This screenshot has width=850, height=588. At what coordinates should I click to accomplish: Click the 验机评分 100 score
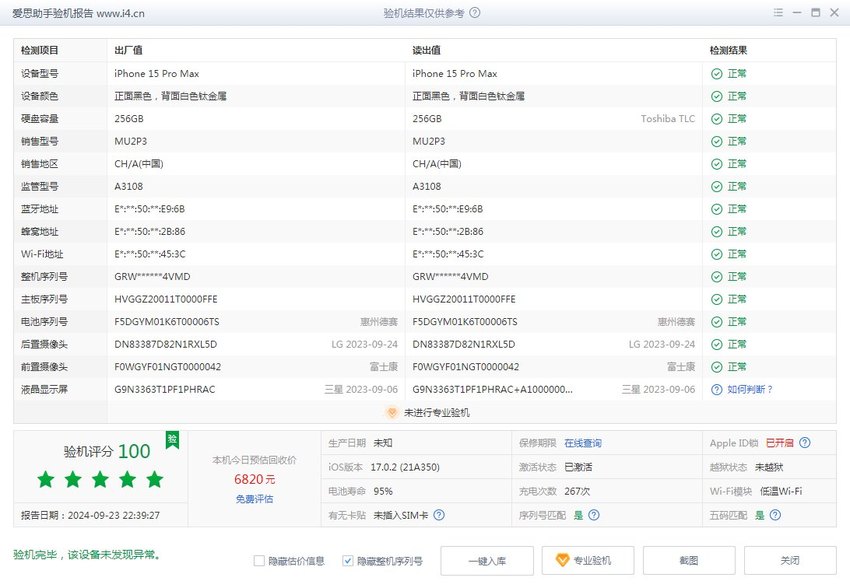coord(107,451)
